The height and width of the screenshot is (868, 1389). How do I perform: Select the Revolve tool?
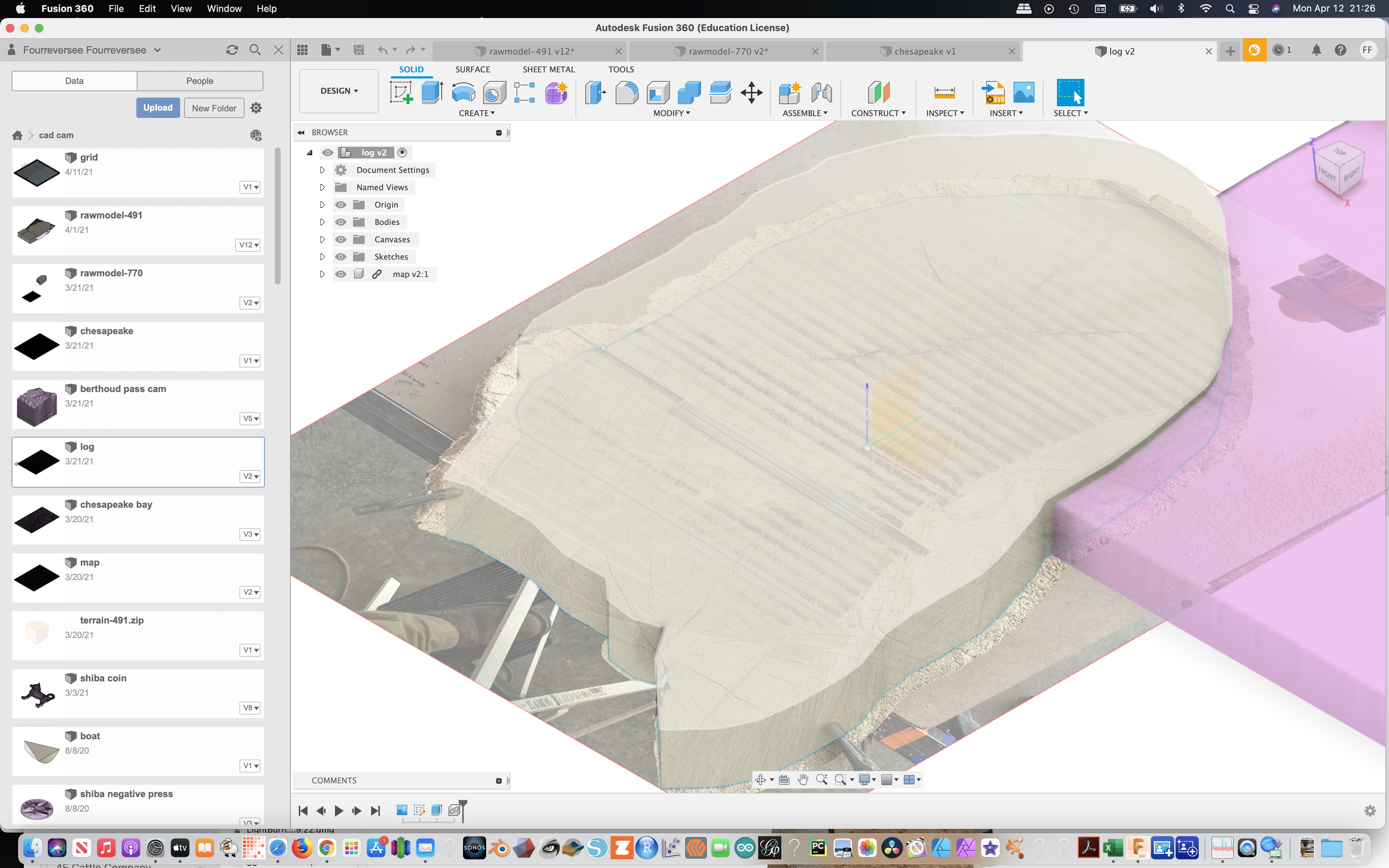tap(463, 93)
